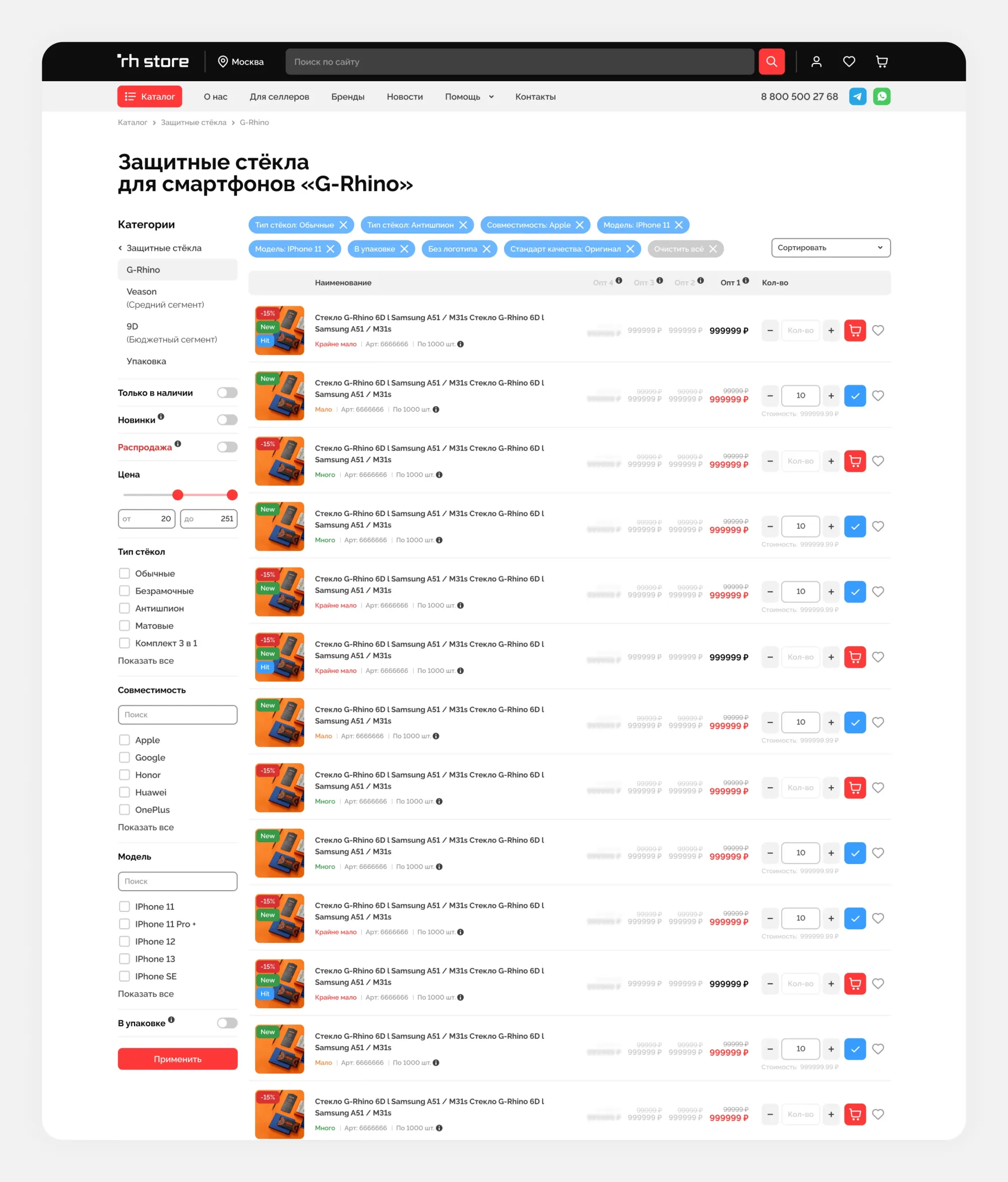Viewport: 1008px width, 1182px height.
Task: Click the «Каталог» menu item in navigation
Action: click(x=148, y=97)
